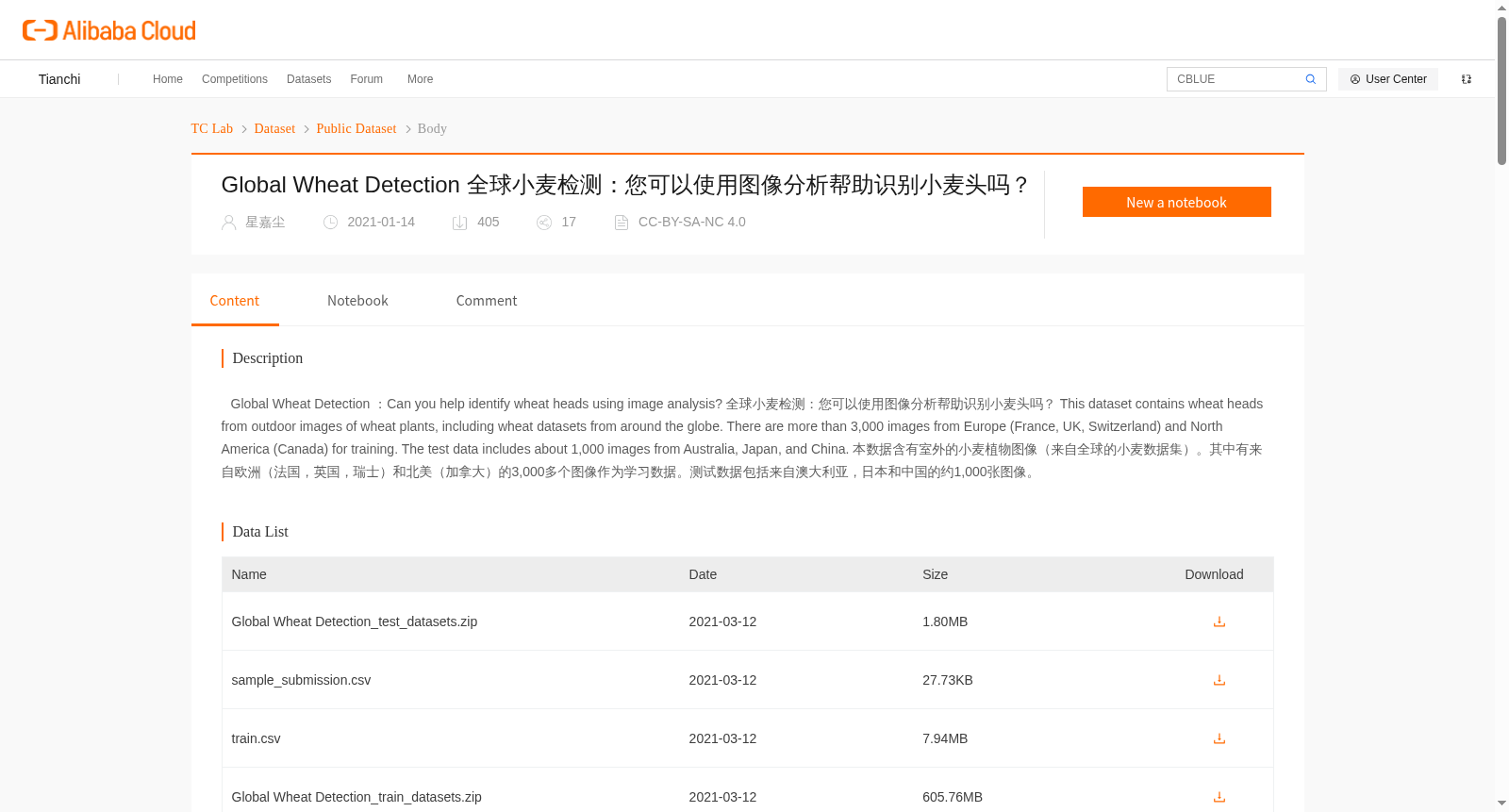Click the license document icon
This screenshot has width=1509, height=812.
[x=622, y=223]
